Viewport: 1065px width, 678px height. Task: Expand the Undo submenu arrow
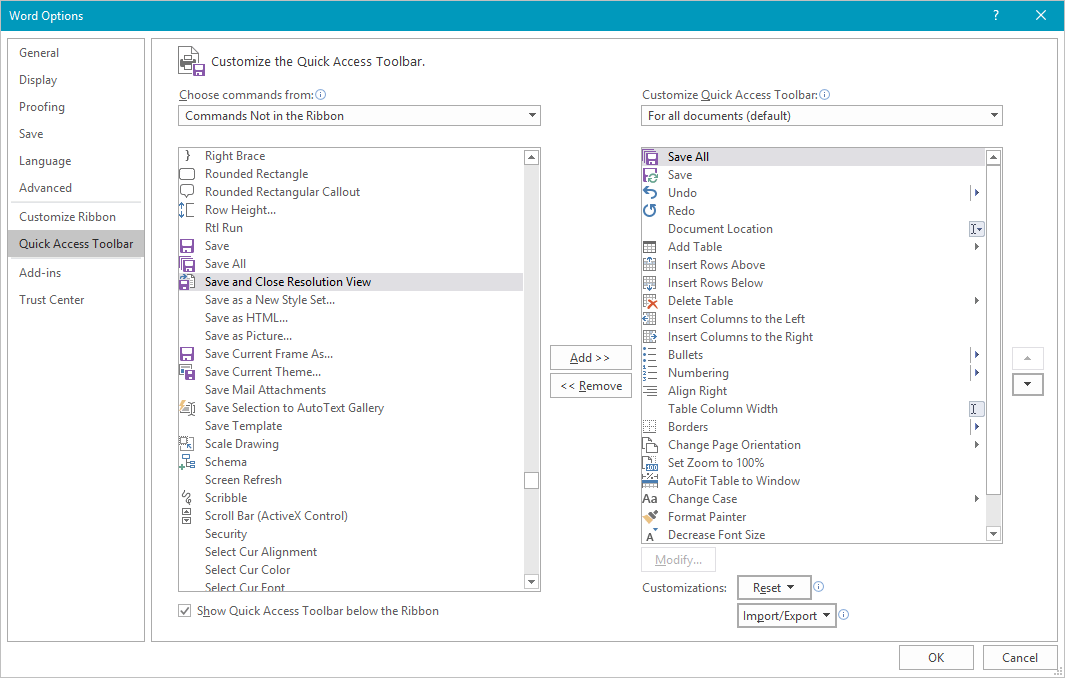click(977, 193)
